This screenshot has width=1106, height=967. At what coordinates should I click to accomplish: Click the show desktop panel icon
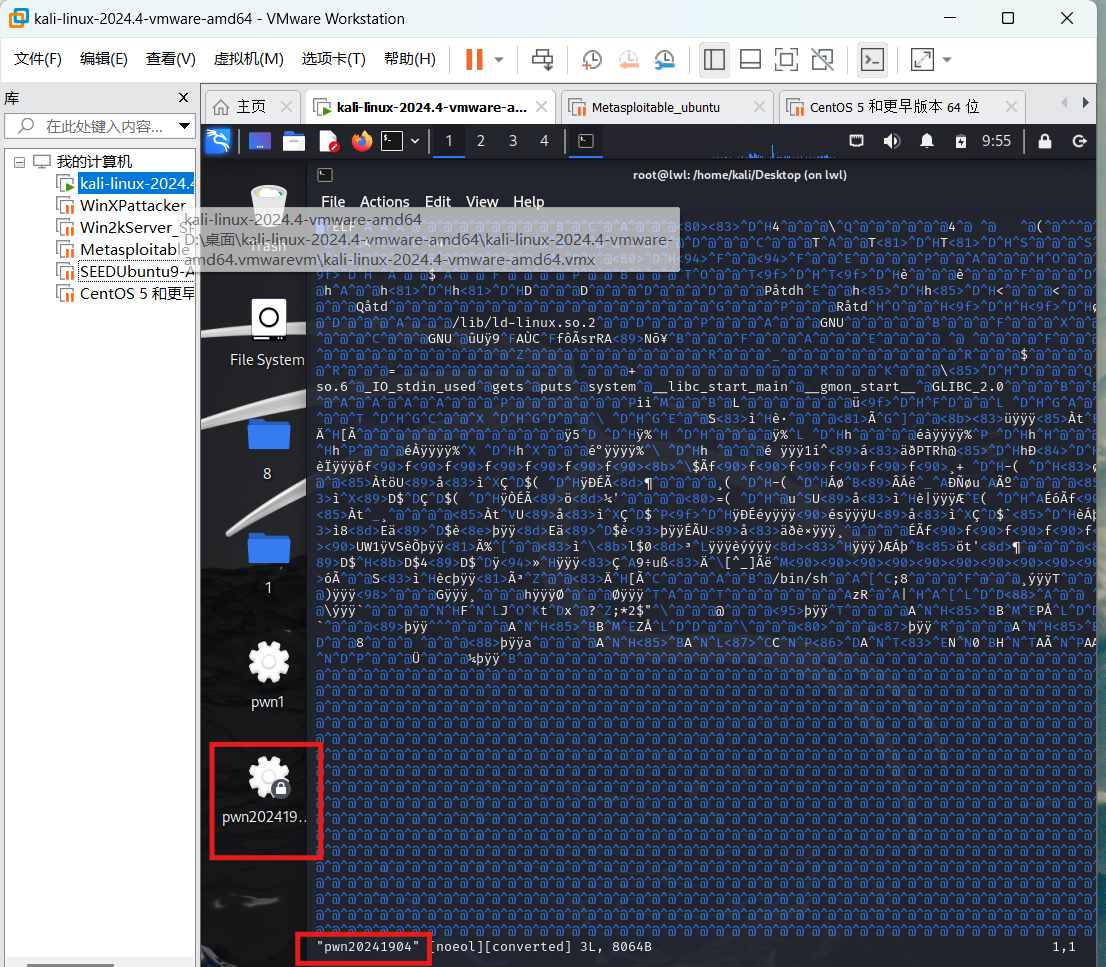tap(260, 141)
